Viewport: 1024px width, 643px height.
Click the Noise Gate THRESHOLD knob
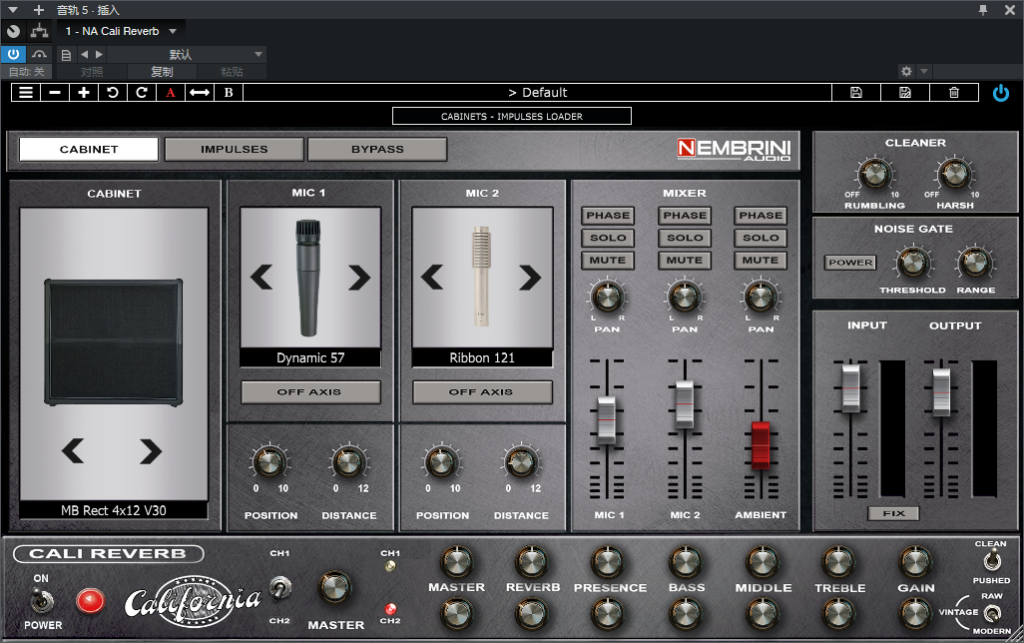click(x=912, y=263)
